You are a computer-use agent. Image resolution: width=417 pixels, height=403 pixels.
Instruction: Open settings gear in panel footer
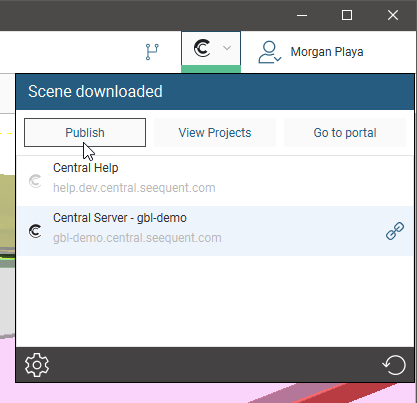pos(37,365)
